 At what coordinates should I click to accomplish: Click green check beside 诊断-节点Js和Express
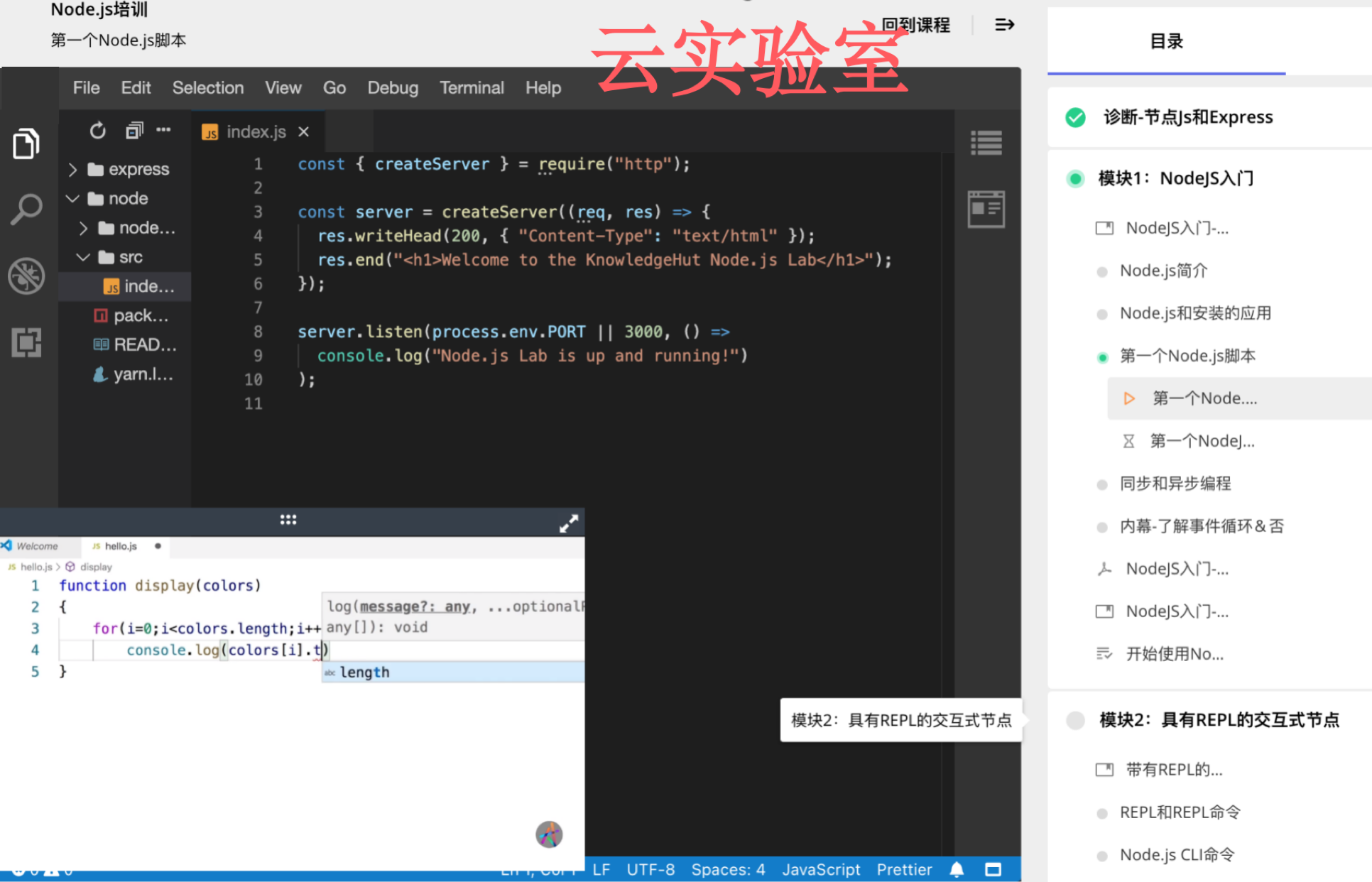(1075, 117)
